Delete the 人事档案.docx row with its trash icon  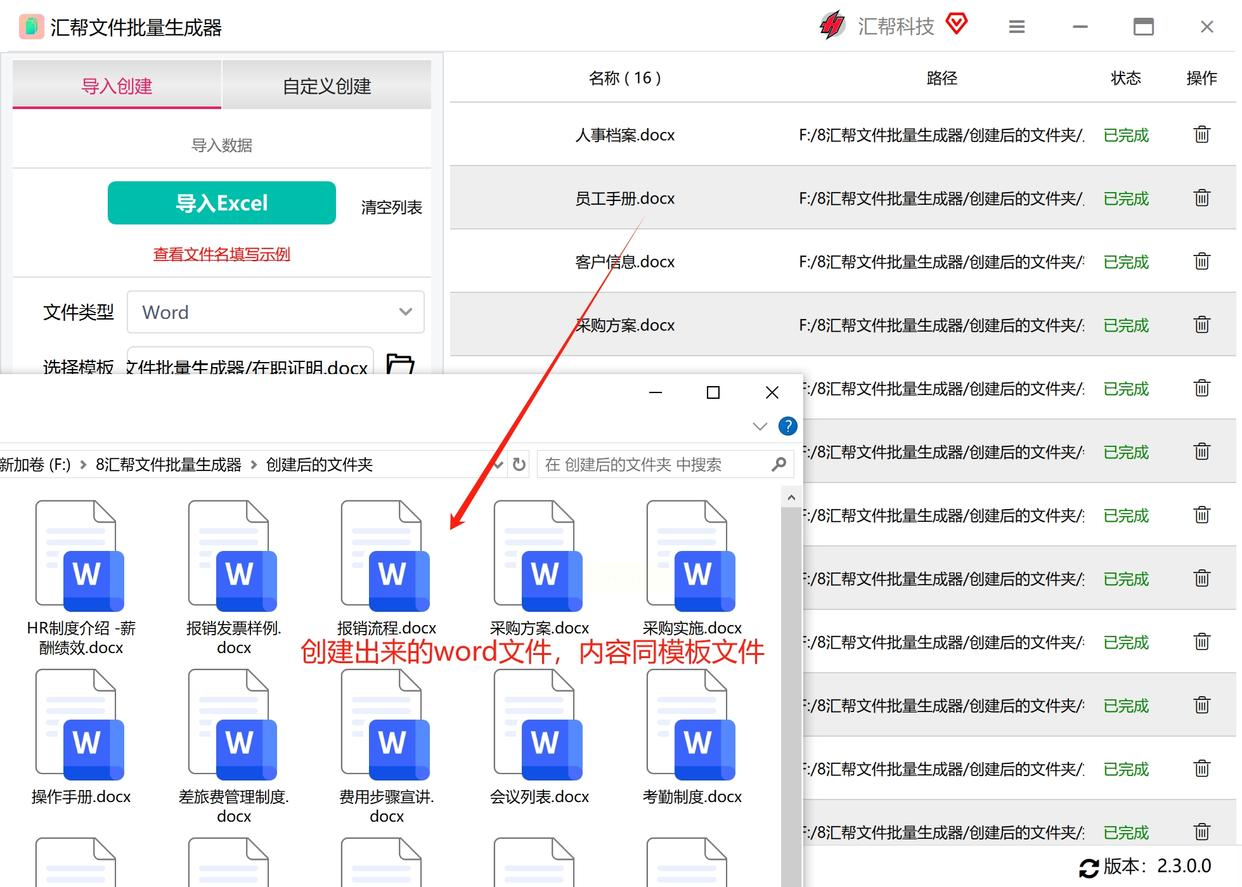point(1202,134)
